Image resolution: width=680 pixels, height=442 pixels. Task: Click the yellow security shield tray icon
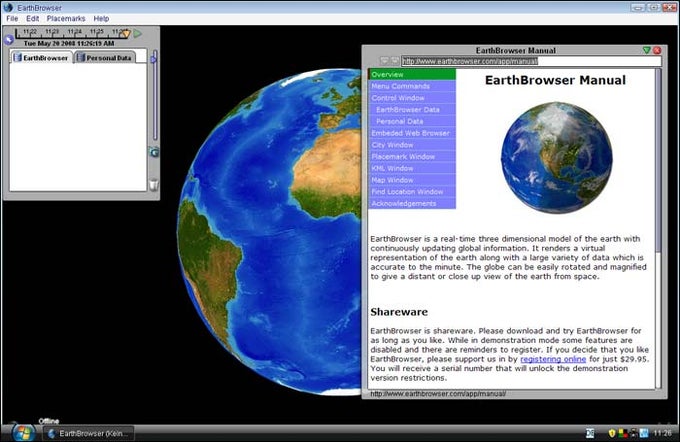612,433
